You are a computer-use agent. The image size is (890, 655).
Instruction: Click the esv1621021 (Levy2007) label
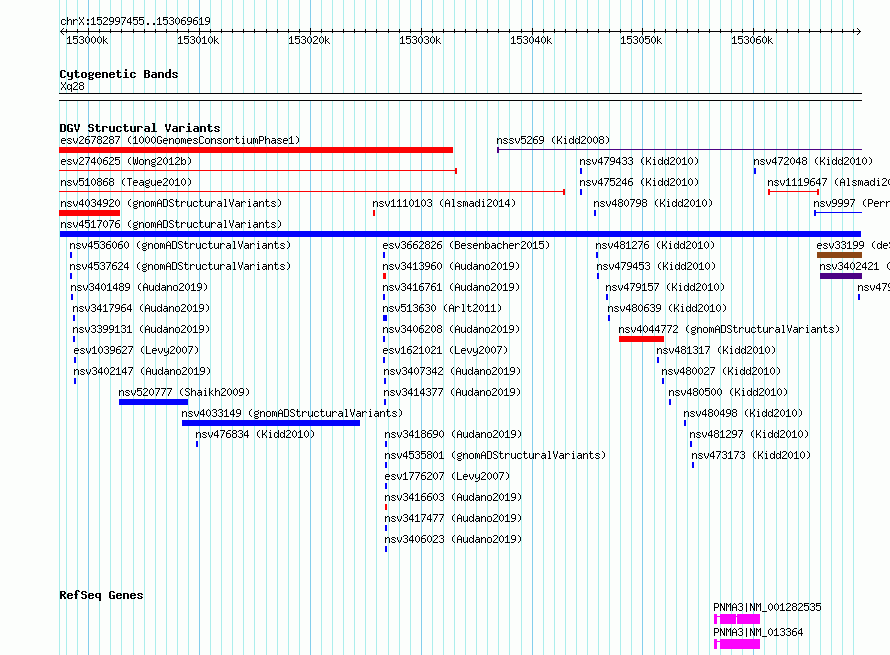pos(445,350)
